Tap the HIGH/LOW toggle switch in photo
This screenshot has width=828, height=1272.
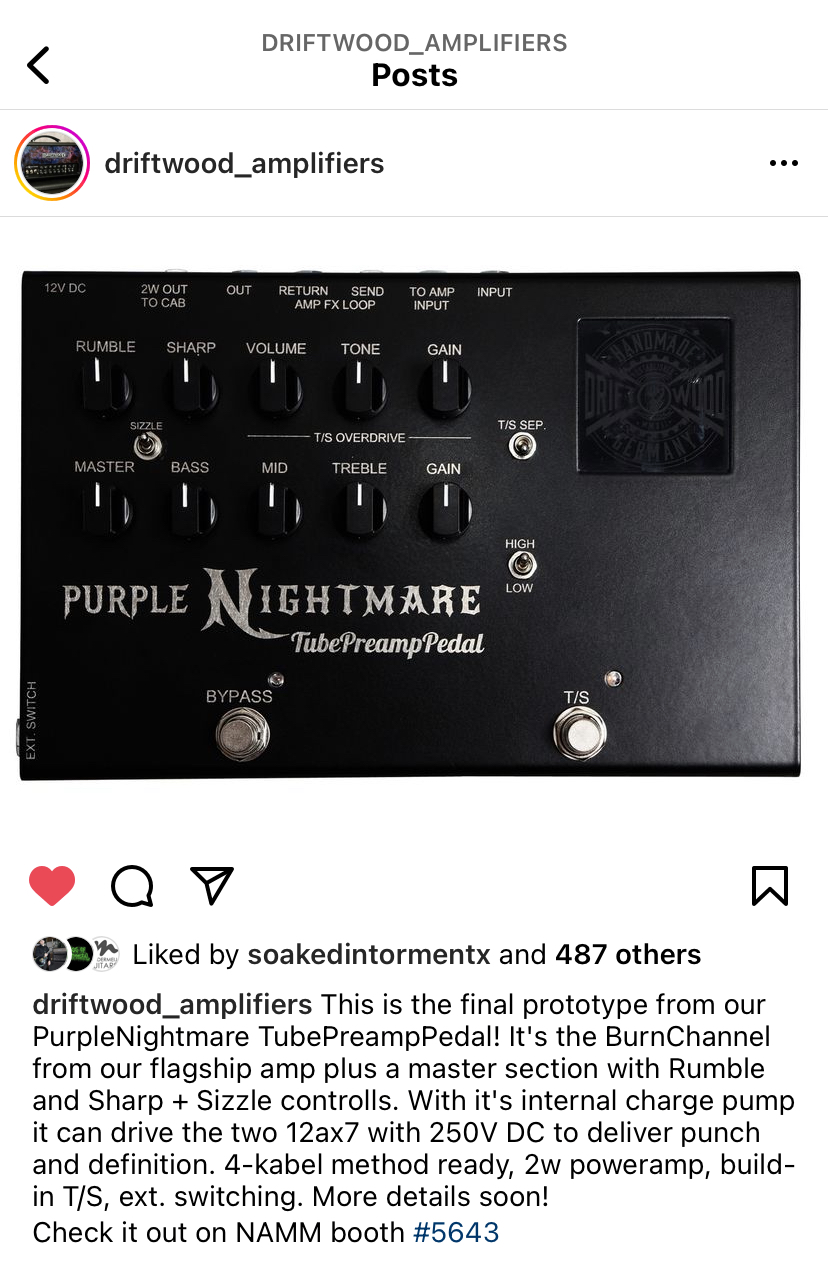tap(520, 565)
